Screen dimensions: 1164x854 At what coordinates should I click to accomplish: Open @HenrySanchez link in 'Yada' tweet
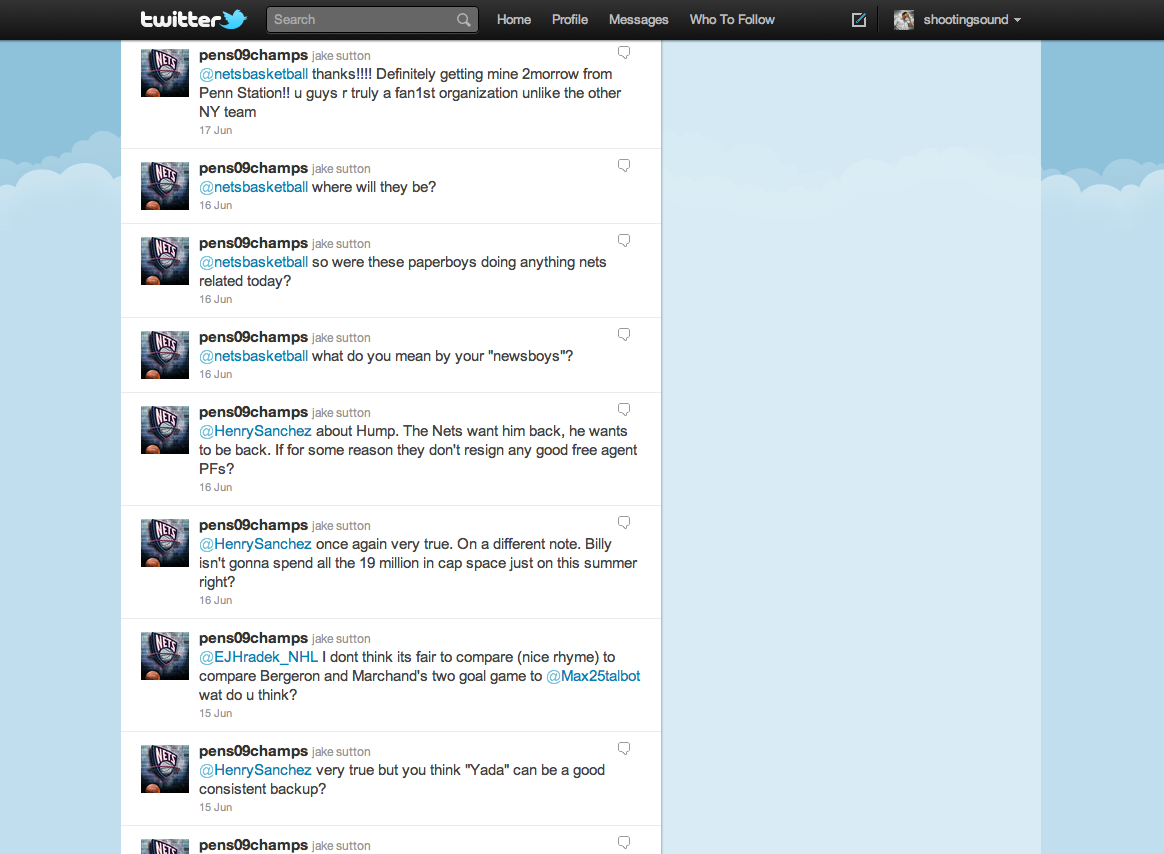(x=255, y=770)
